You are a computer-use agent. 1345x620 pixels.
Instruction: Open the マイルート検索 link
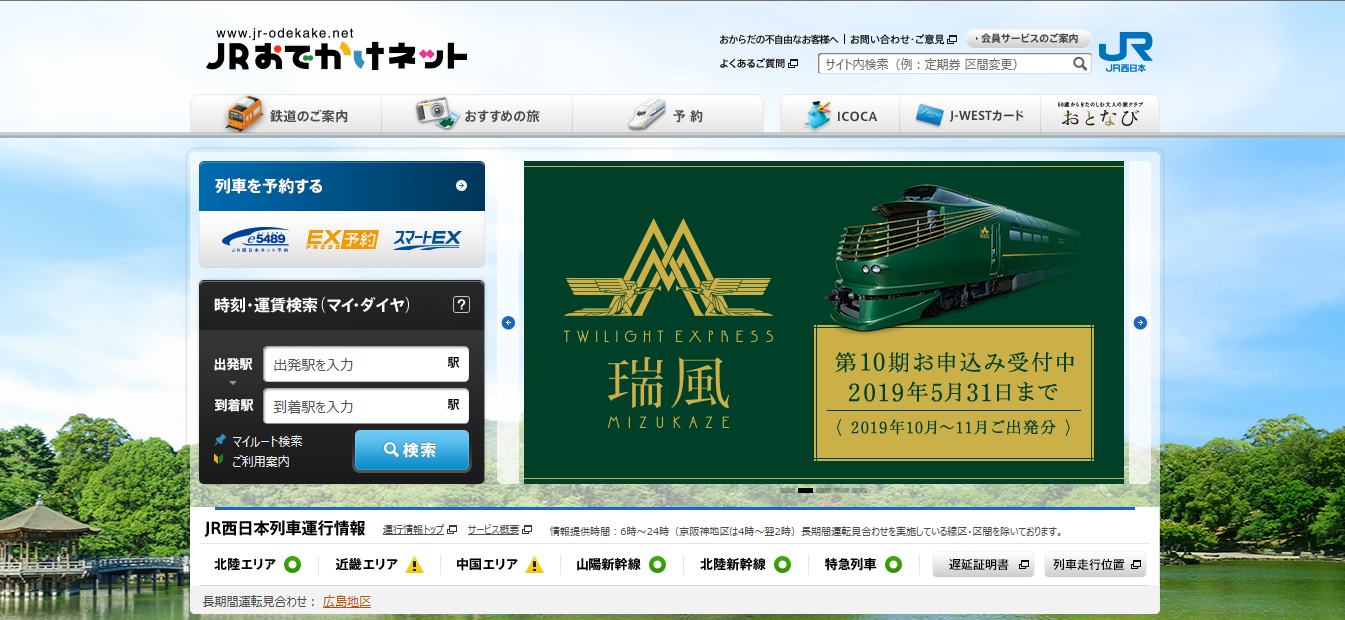pyautogui.click(x=267, y=441)
